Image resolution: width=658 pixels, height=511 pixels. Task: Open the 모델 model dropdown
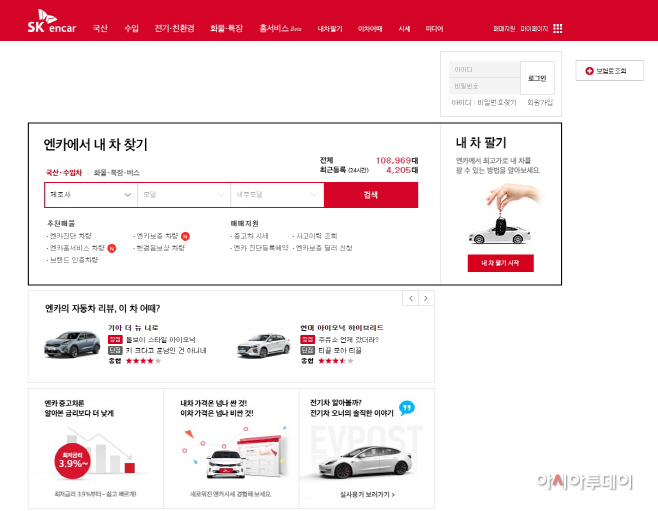point(184,195)
